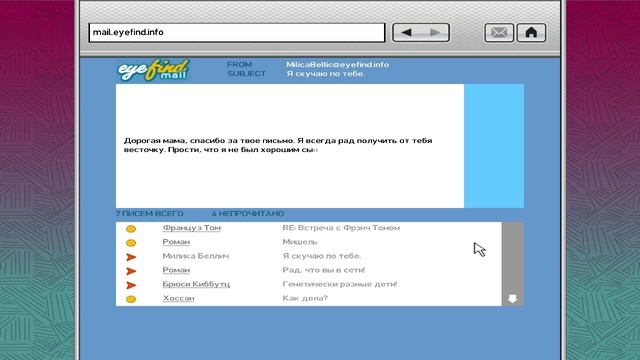
Task: Open the email from Брюси Киббутц
Action: click(196, 284)
